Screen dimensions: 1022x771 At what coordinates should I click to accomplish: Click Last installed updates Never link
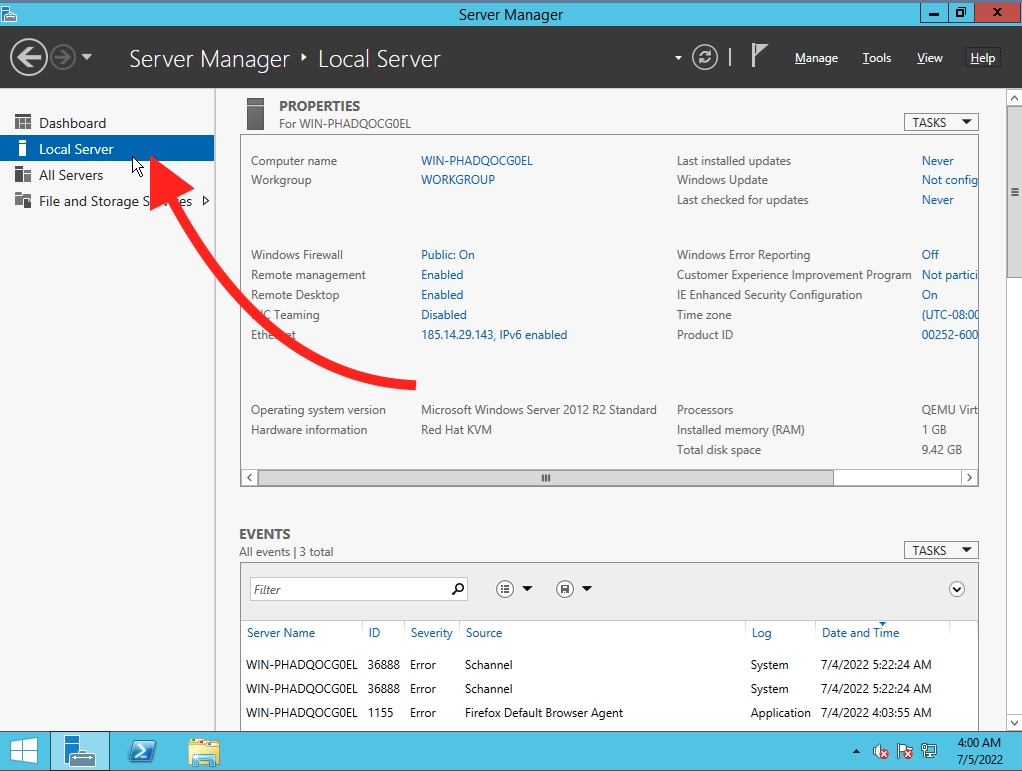point(937,160)
